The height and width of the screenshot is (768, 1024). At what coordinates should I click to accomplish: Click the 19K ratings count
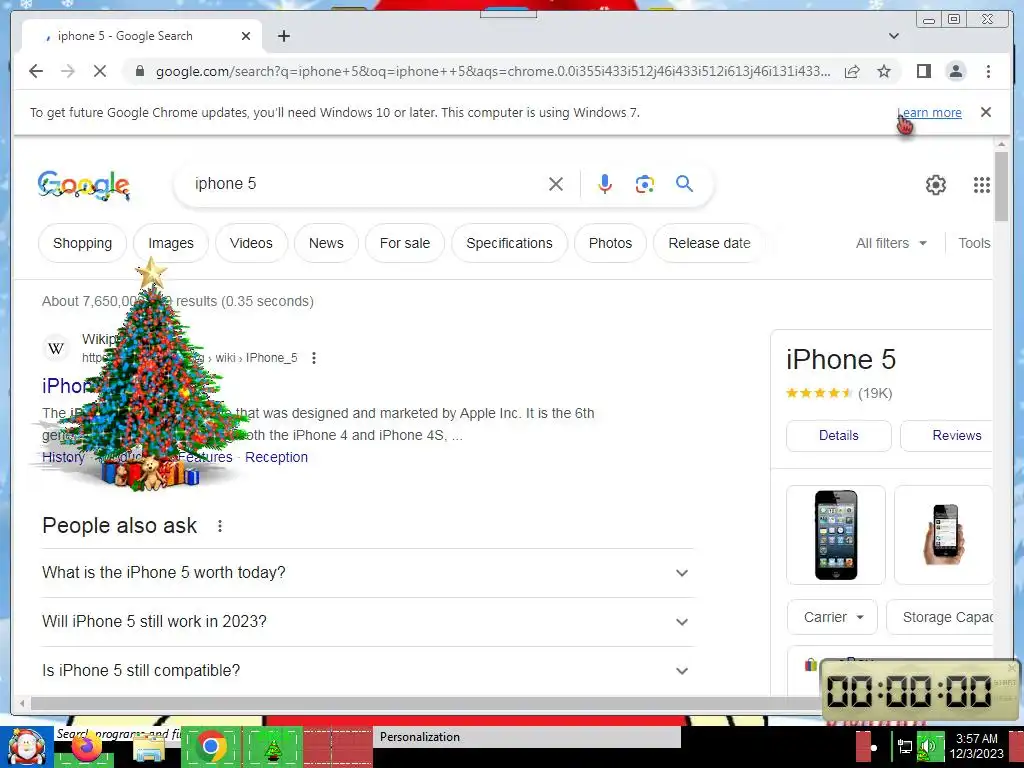pyautogui.click(x=875, y=393)
